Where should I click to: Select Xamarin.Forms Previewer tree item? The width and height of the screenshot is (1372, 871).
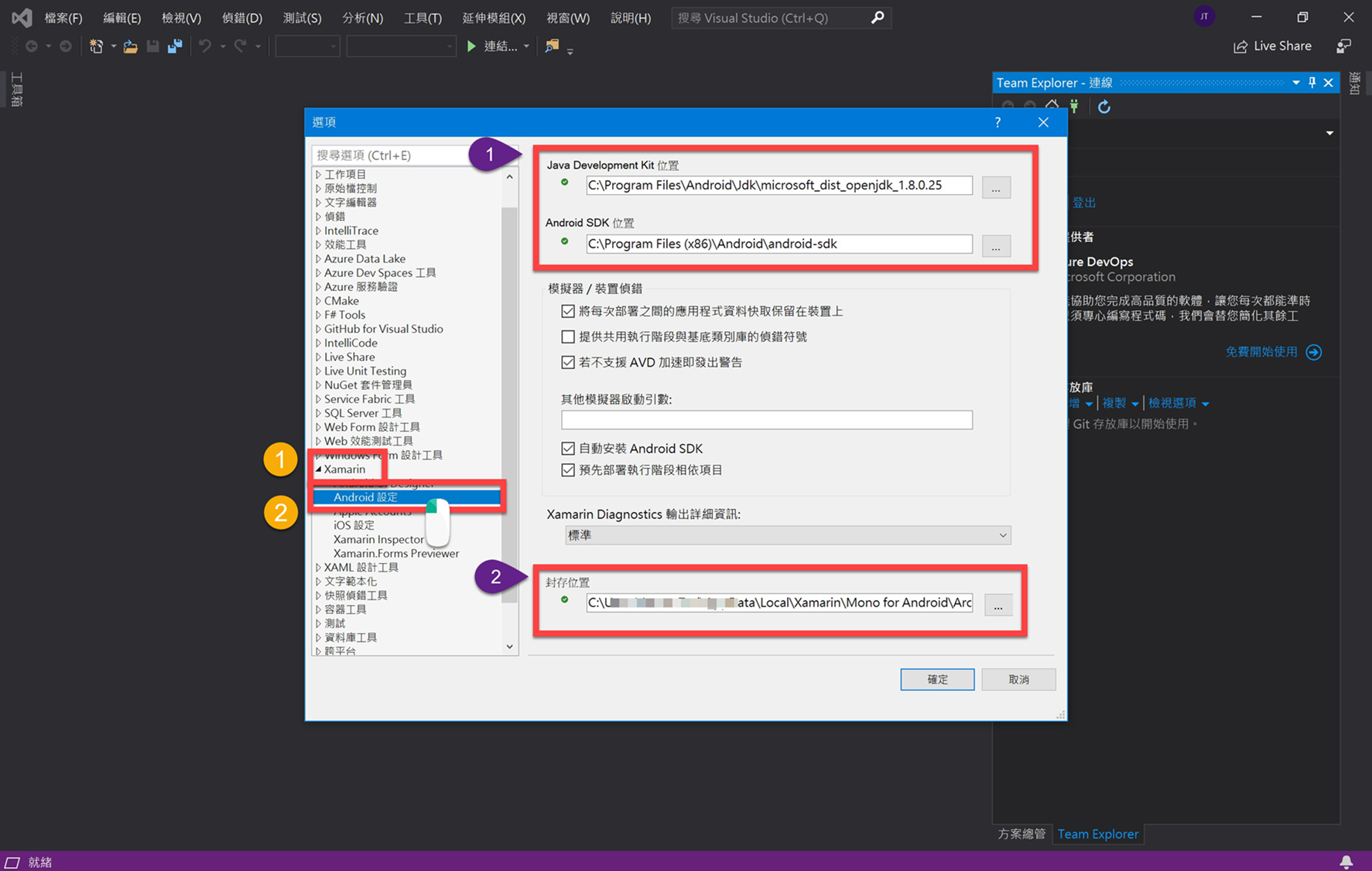coord(396,553)
